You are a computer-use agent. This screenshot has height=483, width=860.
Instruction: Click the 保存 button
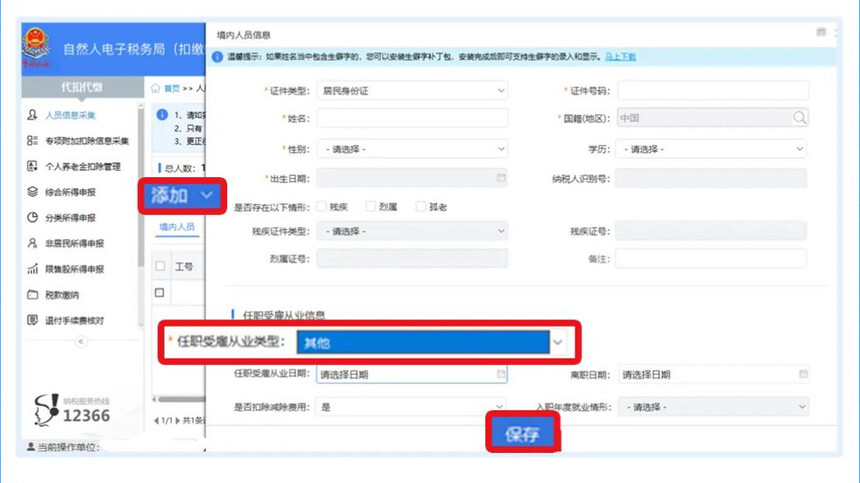(x=522, y=434)
